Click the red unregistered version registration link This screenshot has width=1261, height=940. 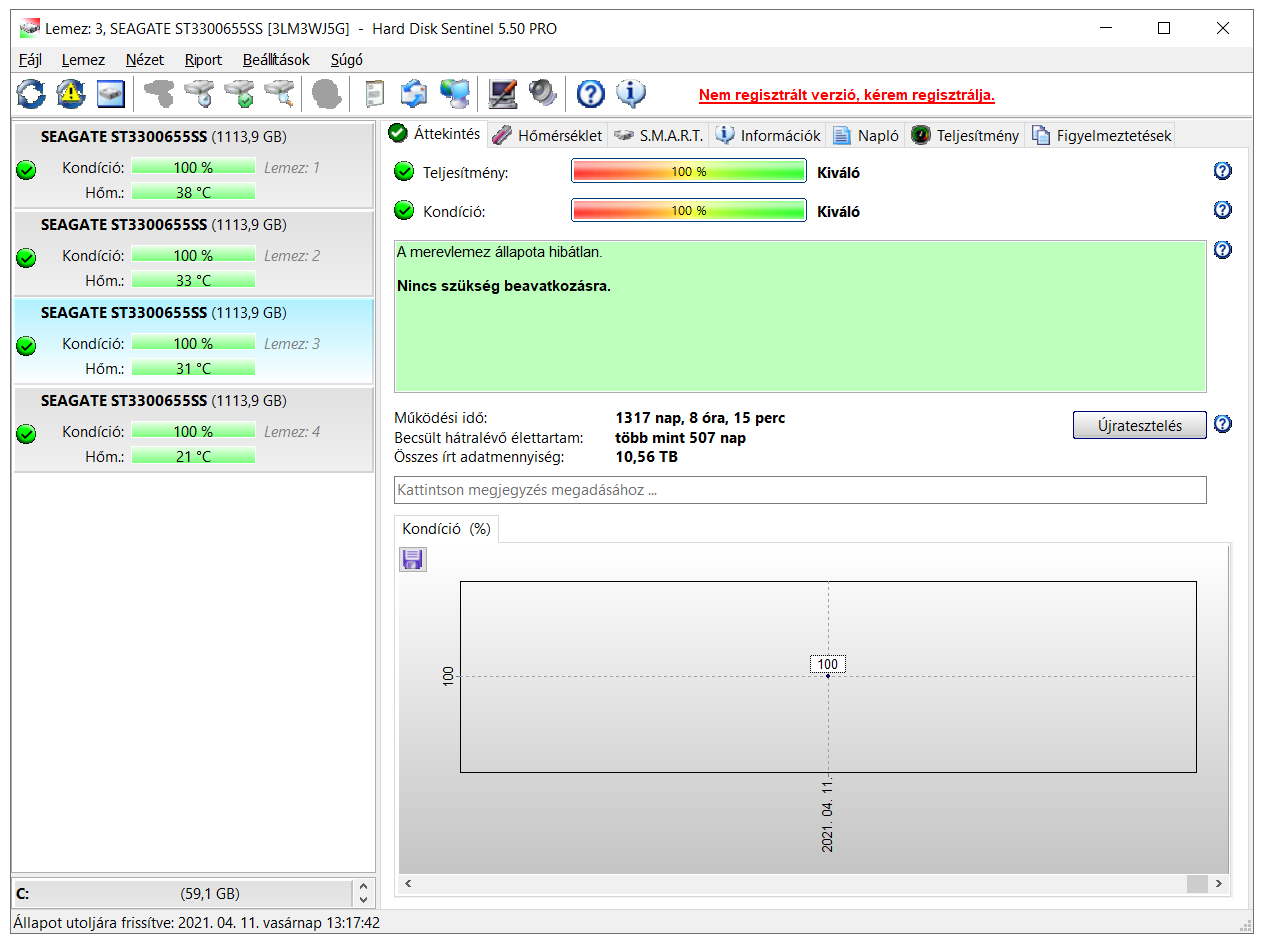pyautogui.click(x=847, y=96)
